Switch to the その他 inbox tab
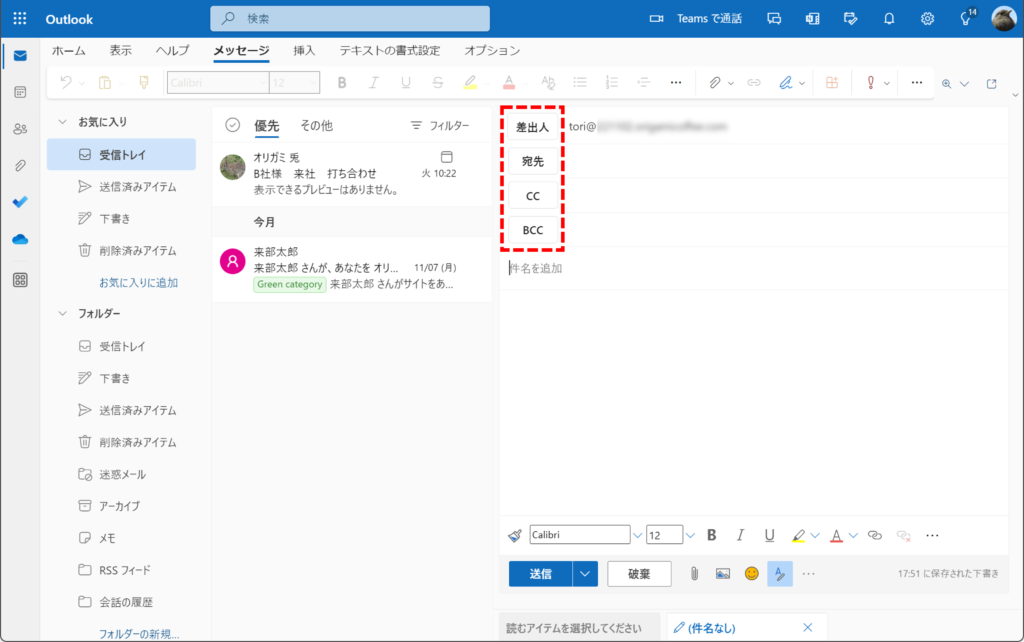This screenshot has height=642, width=1024. coord(316,125)
